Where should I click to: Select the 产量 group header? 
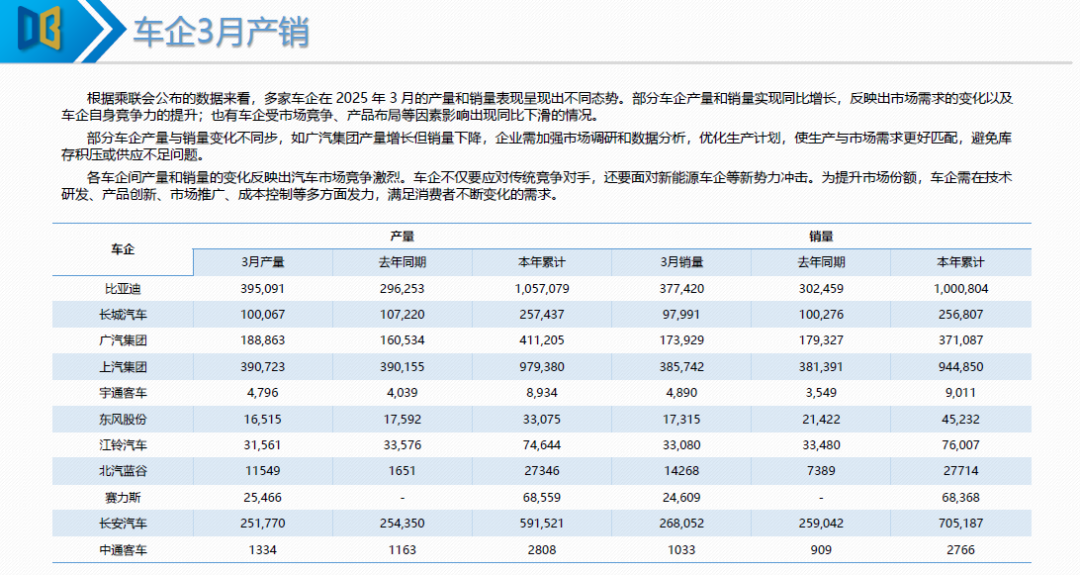coord(402,236)
